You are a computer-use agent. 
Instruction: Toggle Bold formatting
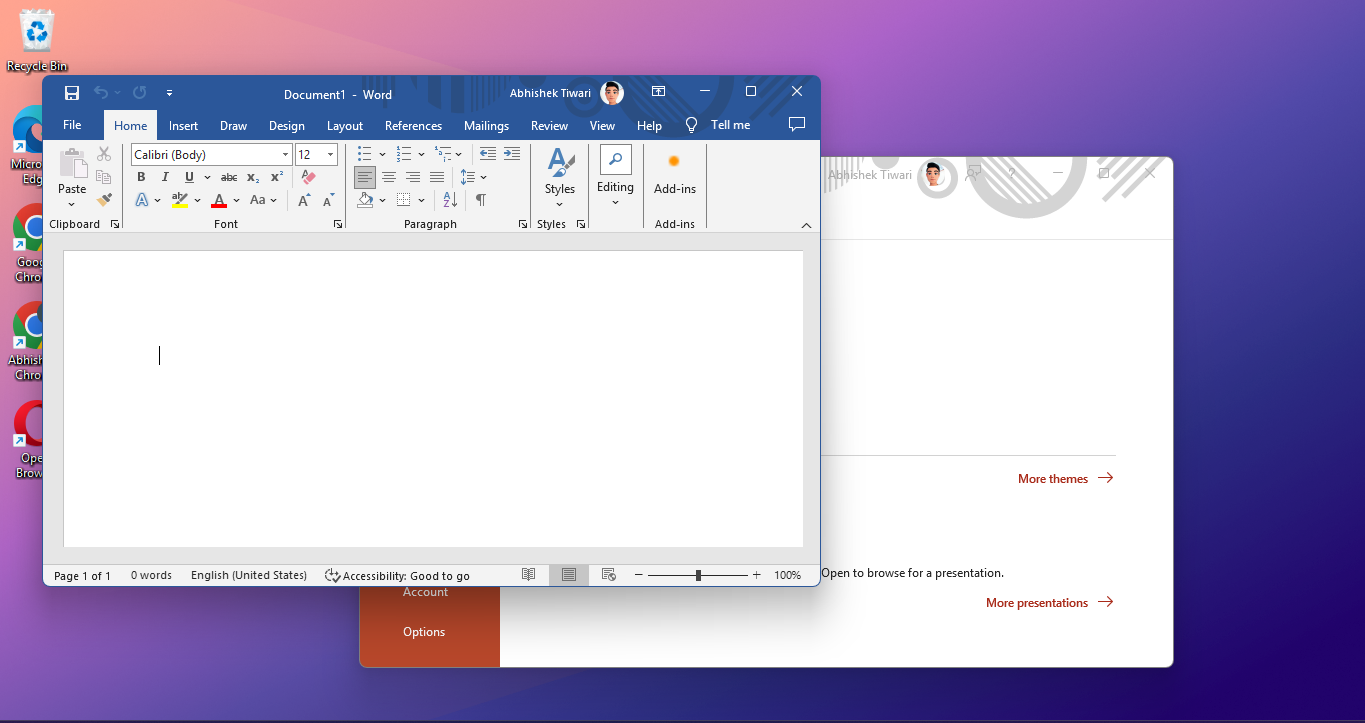pyautogui.click(x=141, y=177)
